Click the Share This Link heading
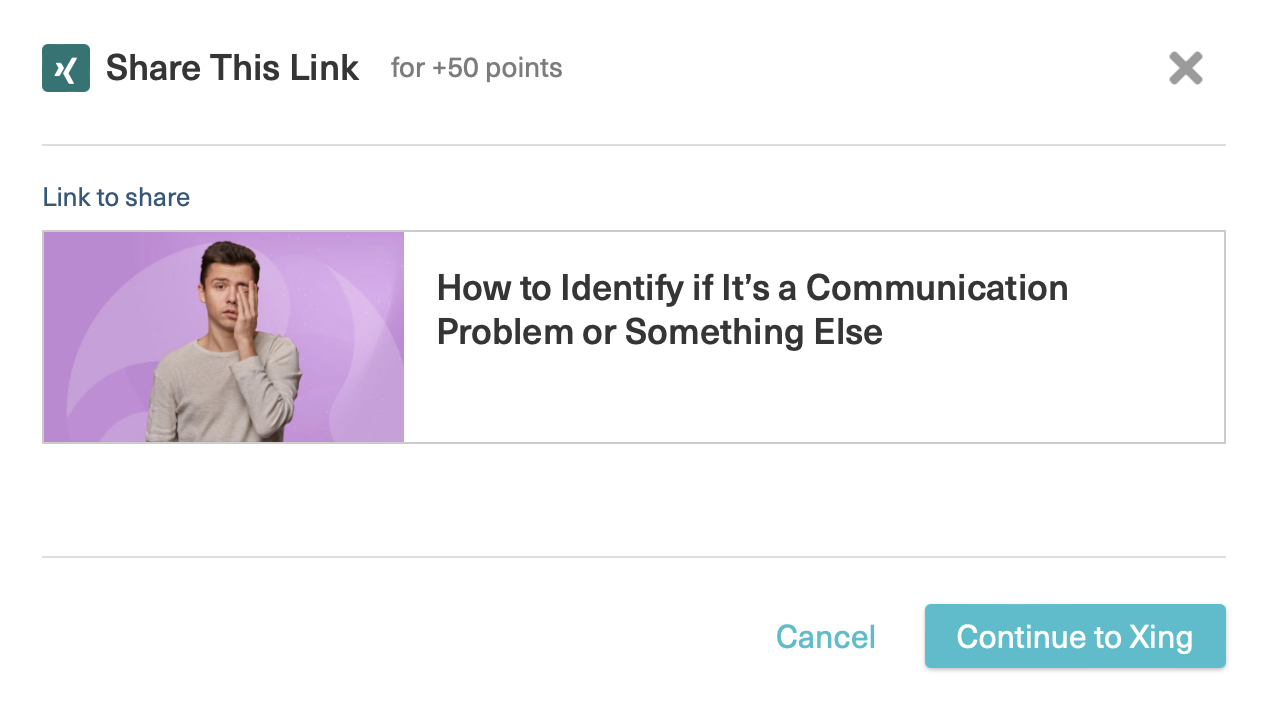Image resolution: width=1270 pixels, height=712 pixels. pos(232,68)
